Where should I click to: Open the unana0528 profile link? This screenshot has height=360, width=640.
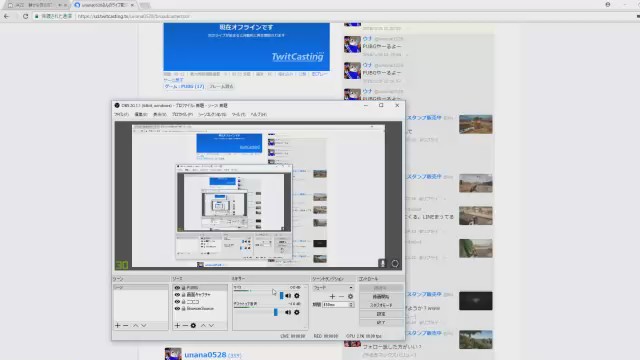coord(205,355)
